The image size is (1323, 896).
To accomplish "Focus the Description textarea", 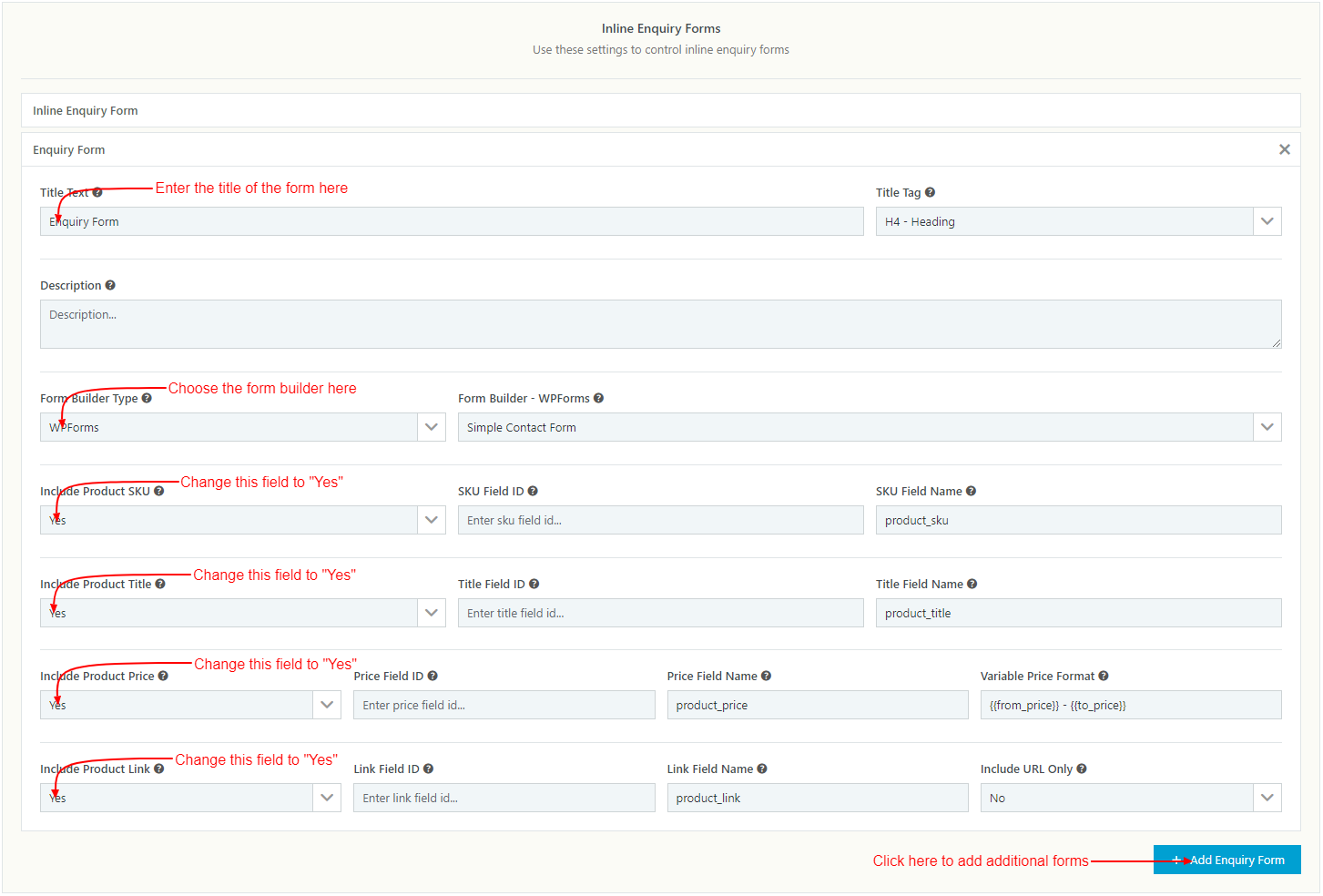I will click(661, 325).
